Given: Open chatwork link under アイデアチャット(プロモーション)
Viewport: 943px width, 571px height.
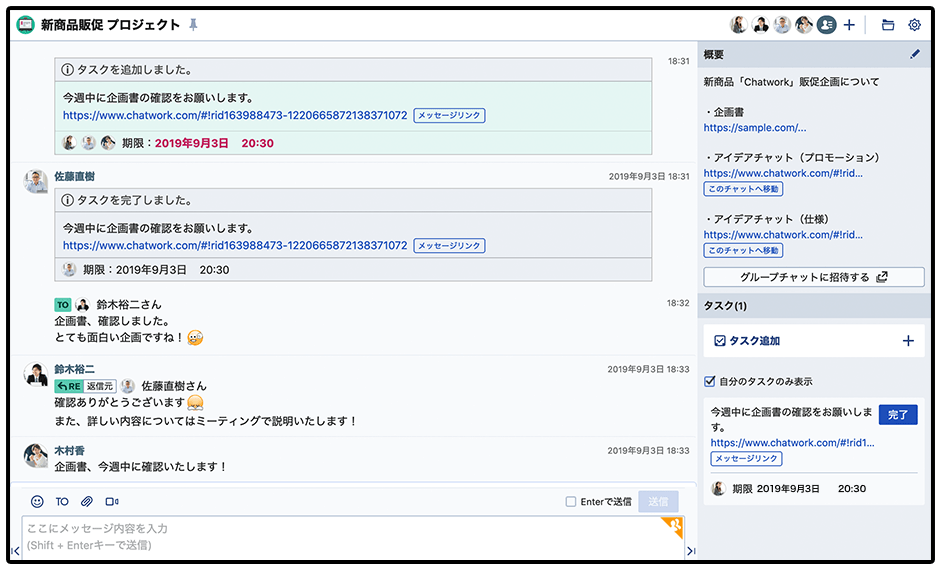Looking at the screenshot, I should pyautogui.click(x=783, y=173).
